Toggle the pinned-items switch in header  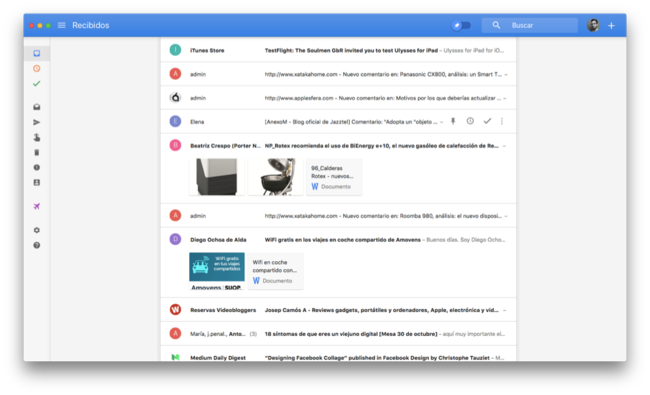[x=461, y=25]
